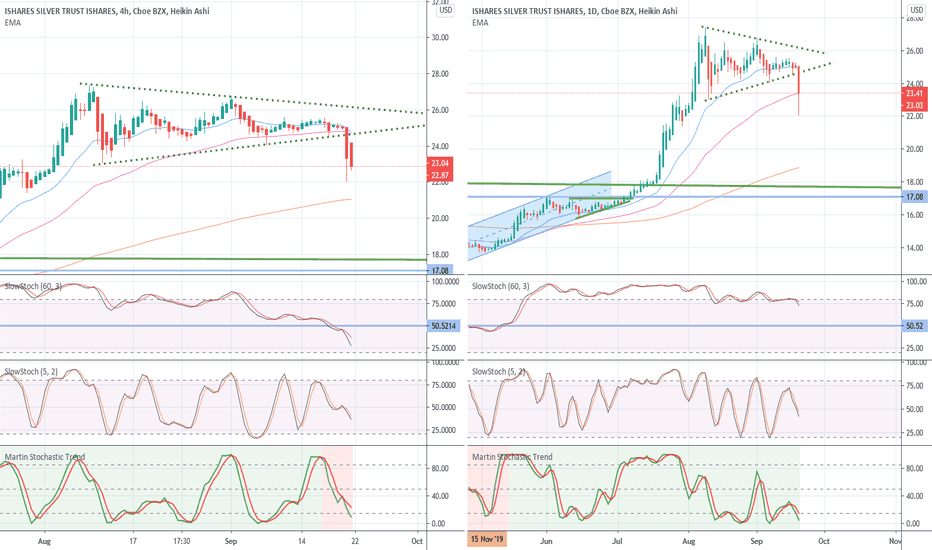Click the 14.00 price on 1D price axis

pos(914,248)
